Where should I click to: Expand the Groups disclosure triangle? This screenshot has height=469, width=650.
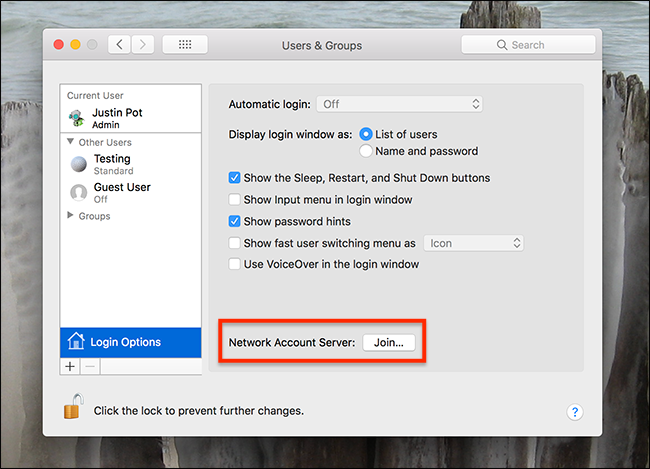[70, 216]
